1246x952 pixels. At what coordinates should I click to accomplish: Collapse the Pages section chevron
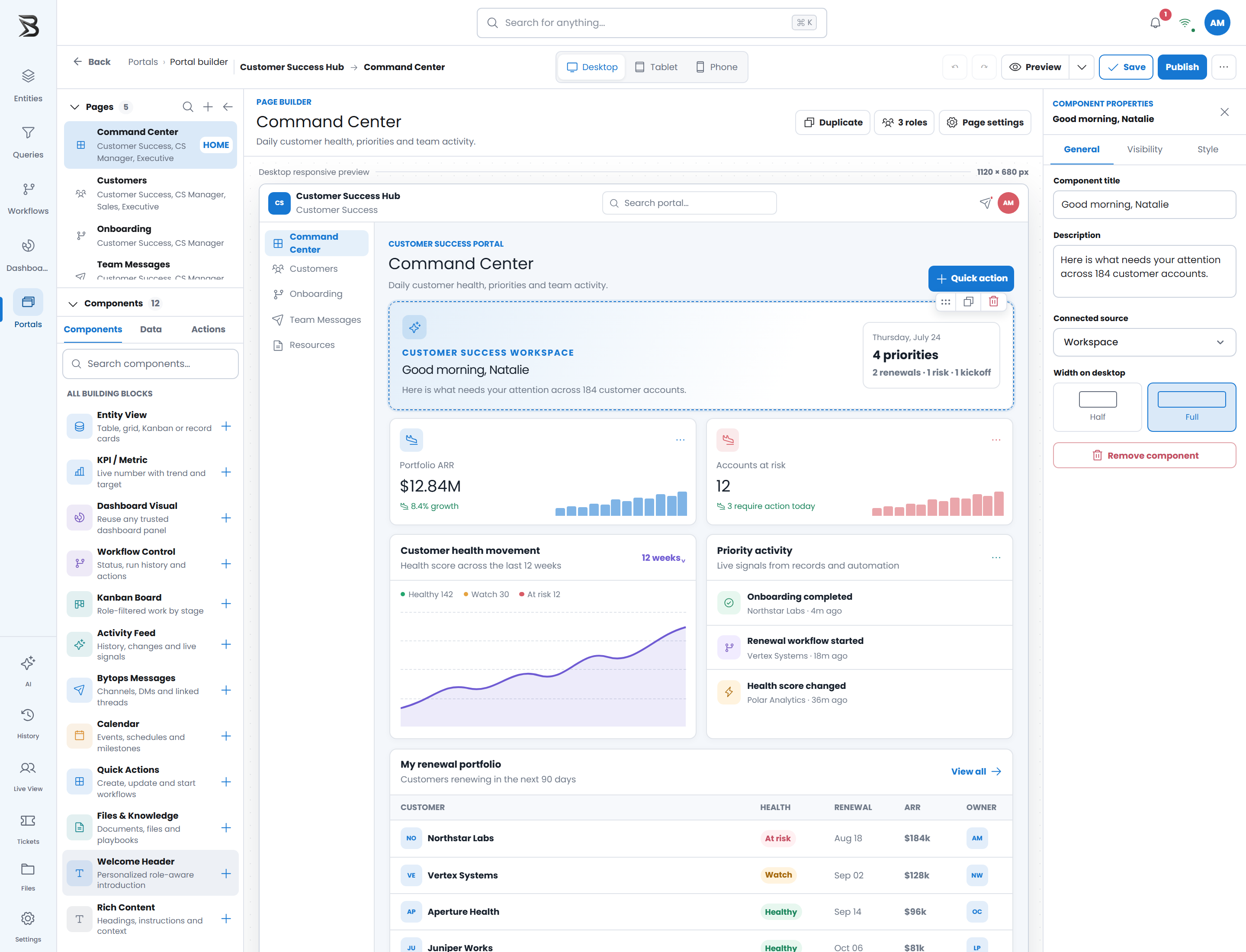[74, 106]
